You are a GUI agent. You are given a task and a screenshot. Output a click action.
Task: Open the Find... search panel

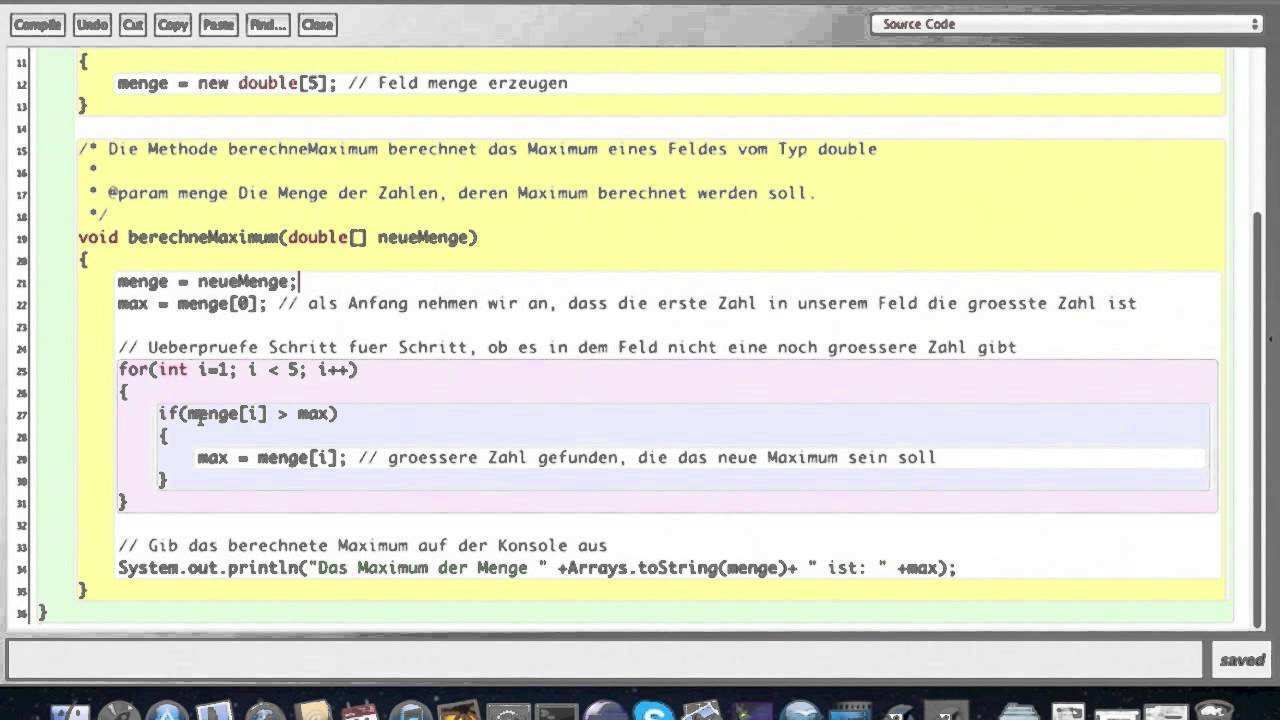(x=268, y=25)
